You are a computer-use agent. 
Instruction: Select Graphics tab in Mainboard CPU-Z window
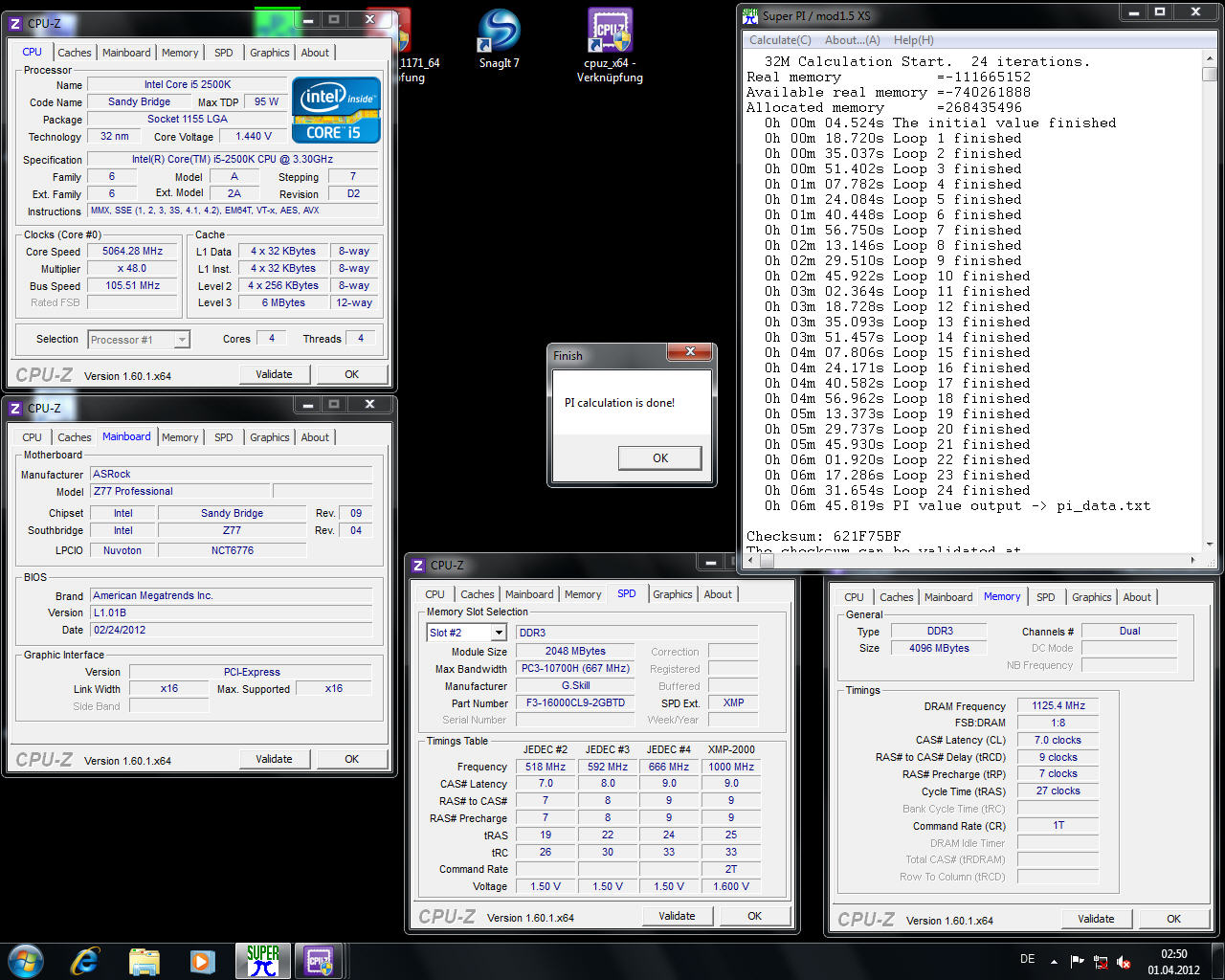[270, 437]
